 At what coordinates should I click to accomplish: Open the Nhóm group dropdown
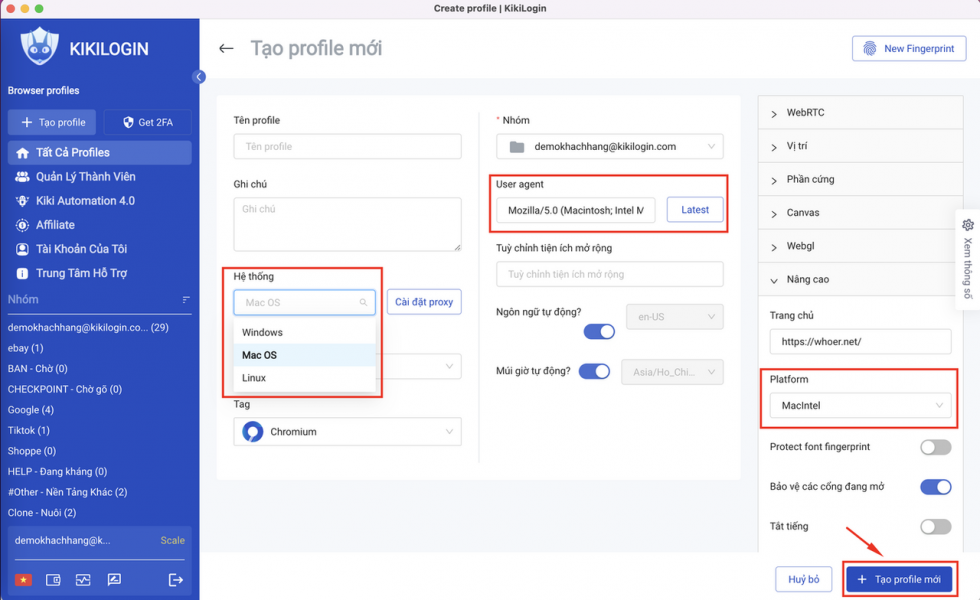click(609, 147)
